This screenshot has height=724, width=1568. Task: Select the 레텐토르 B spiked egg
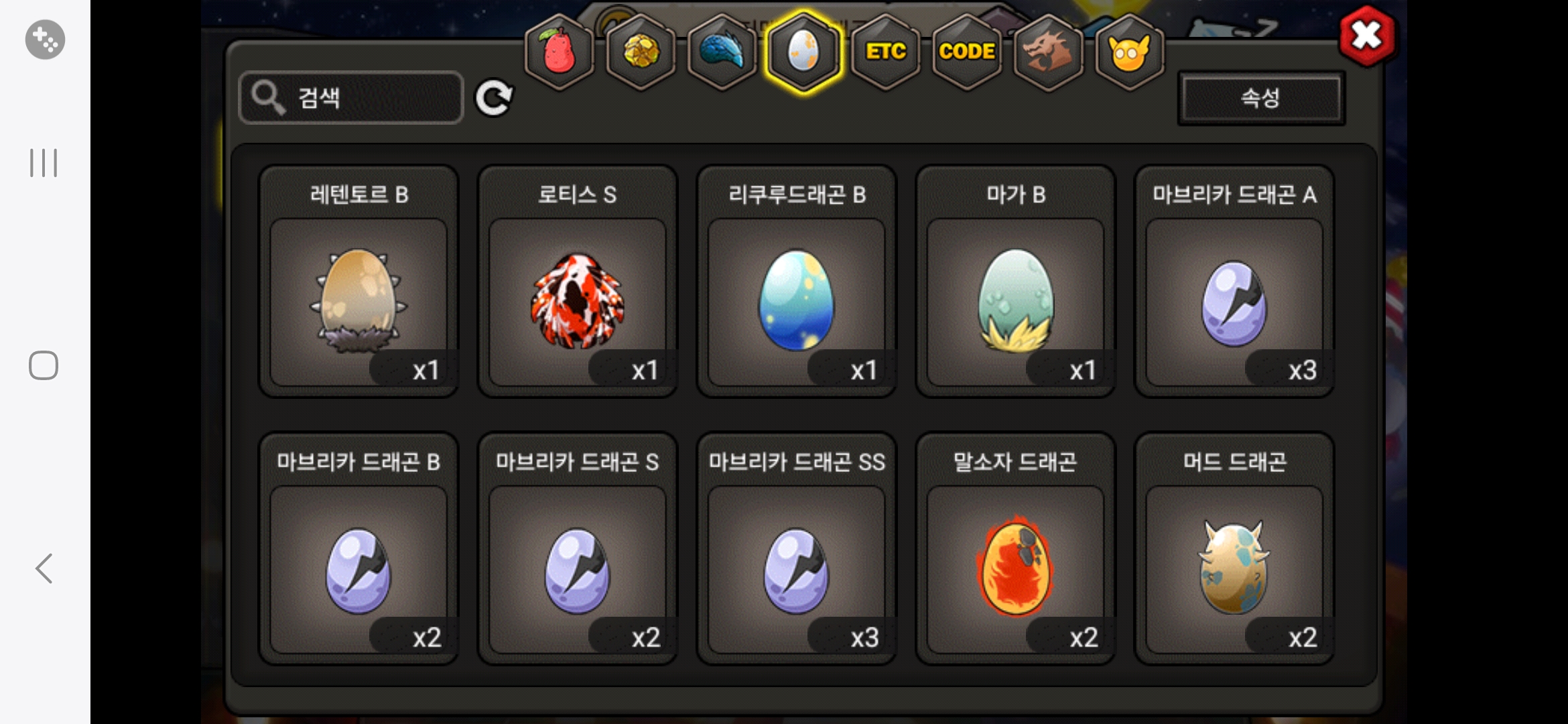[x=358, y=282]
